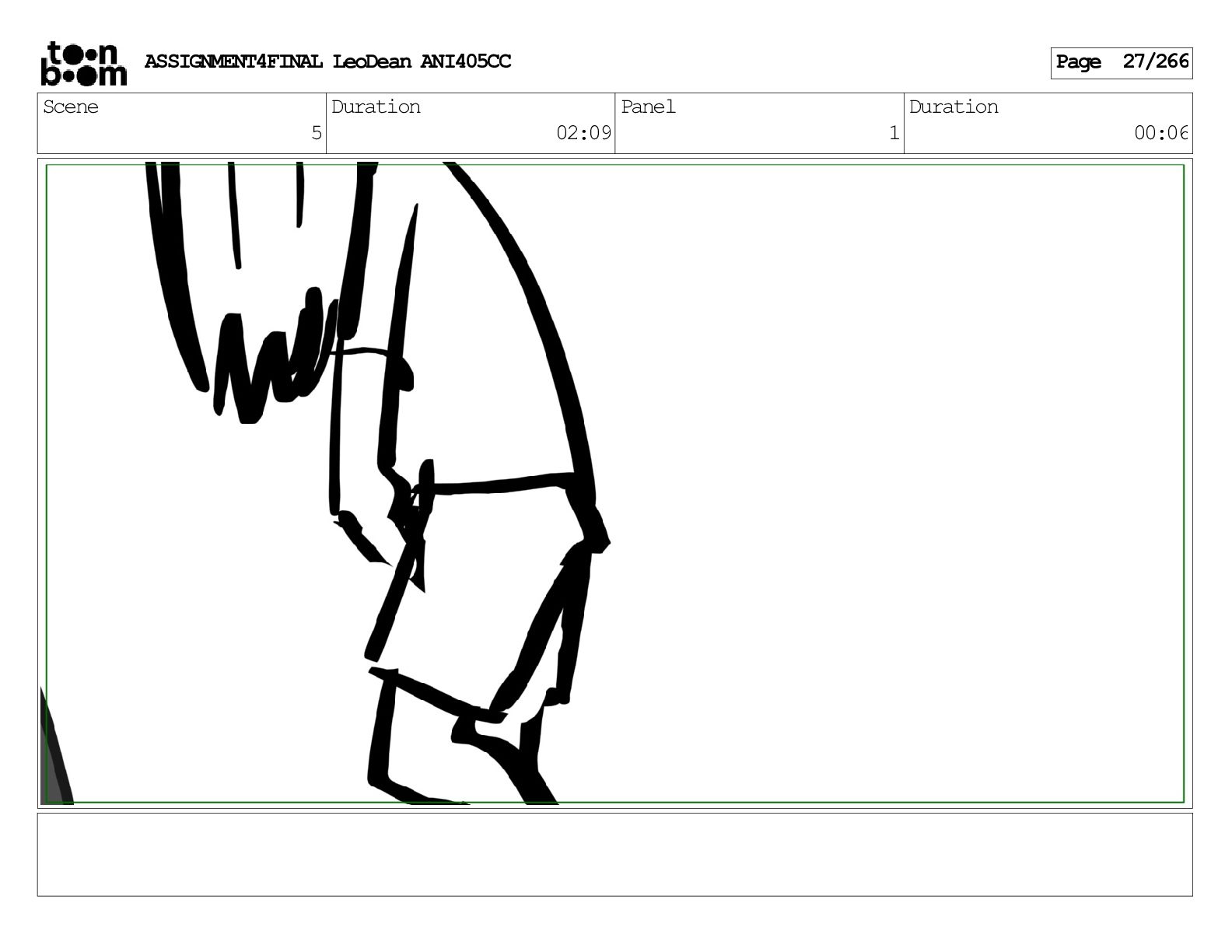The width and height of the screenshot is (1232, 952).
Task: Select the scene number 5
Action: (317, 133)
